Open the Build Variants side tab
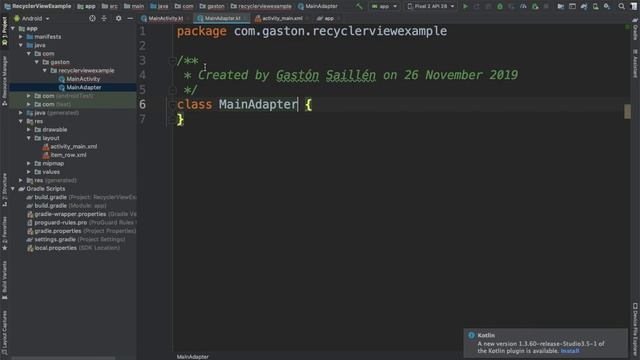The image size is (640, 360). [4, 280]
